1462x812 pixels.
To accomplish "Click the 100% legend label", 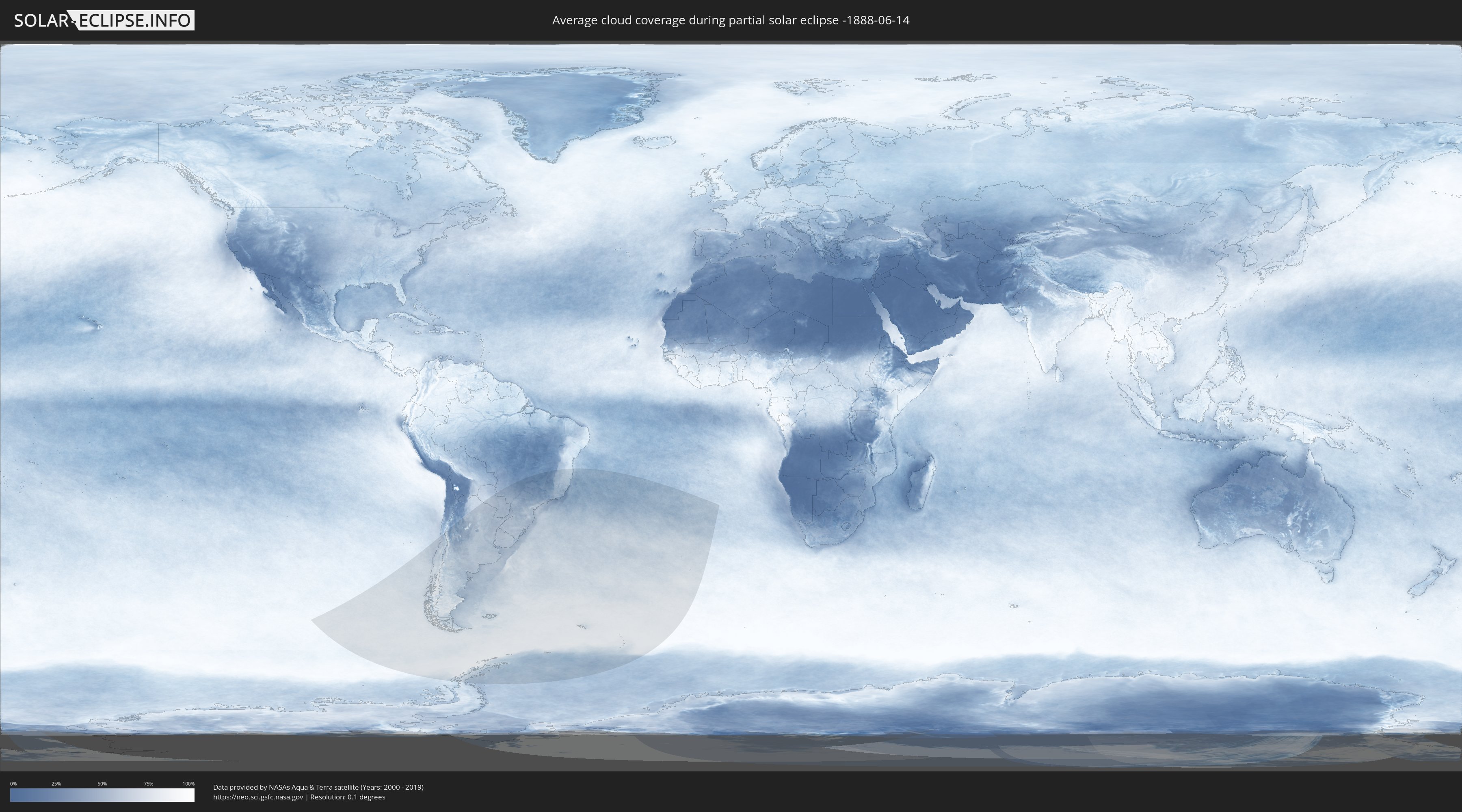I will [188, 784].
